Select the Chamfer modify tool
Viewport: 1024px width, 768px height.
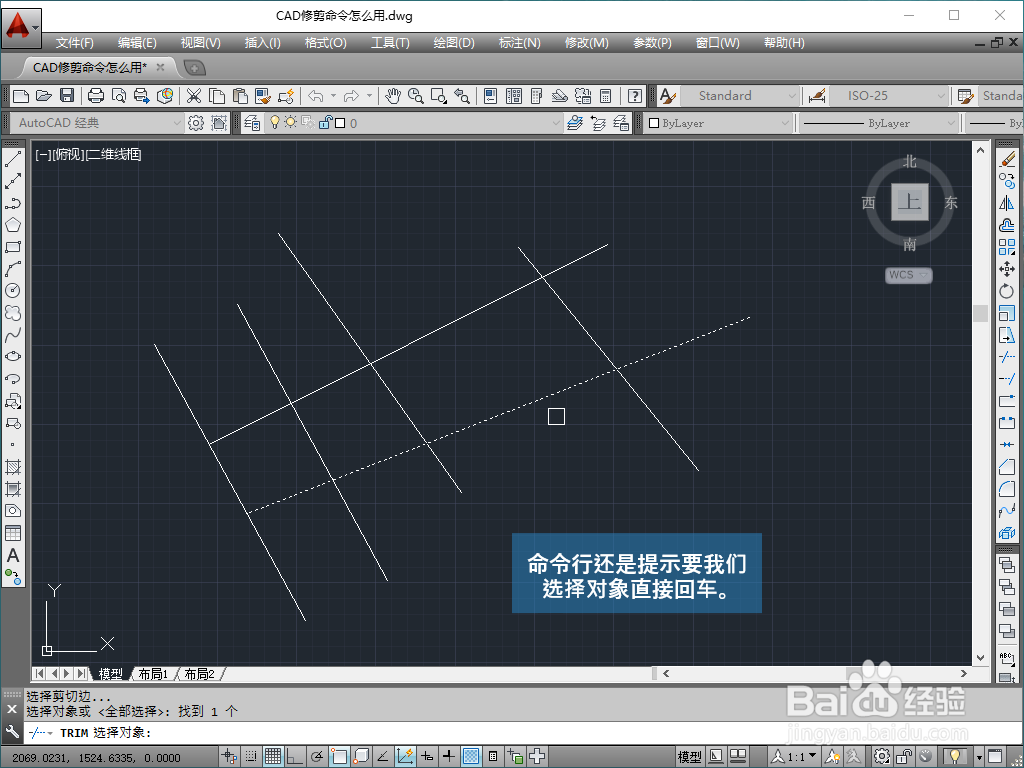pos(1007,467)
